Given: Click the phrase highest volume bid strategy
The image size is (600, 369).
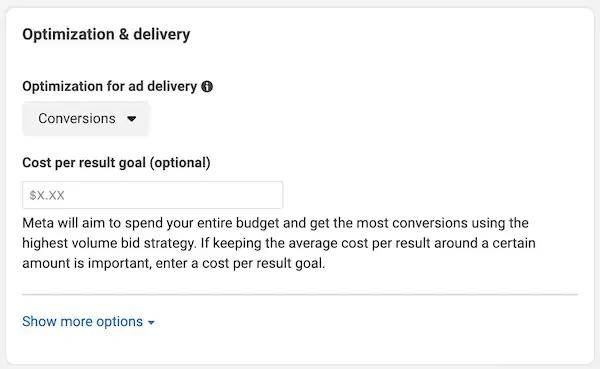Looking at the screenshot, I should coord(109,243).
